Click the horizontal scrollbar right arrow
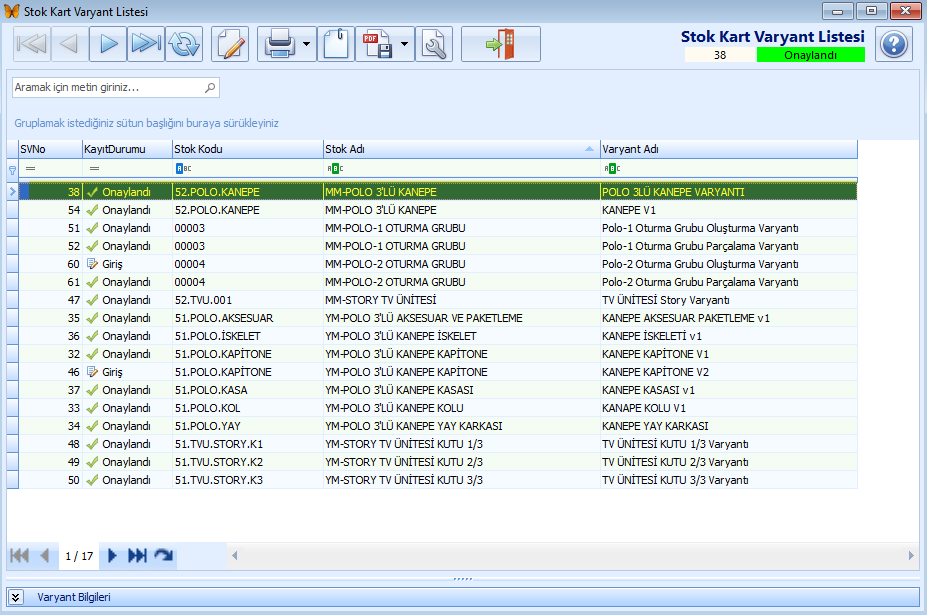The image size is (927, 615). click(911, 556)
